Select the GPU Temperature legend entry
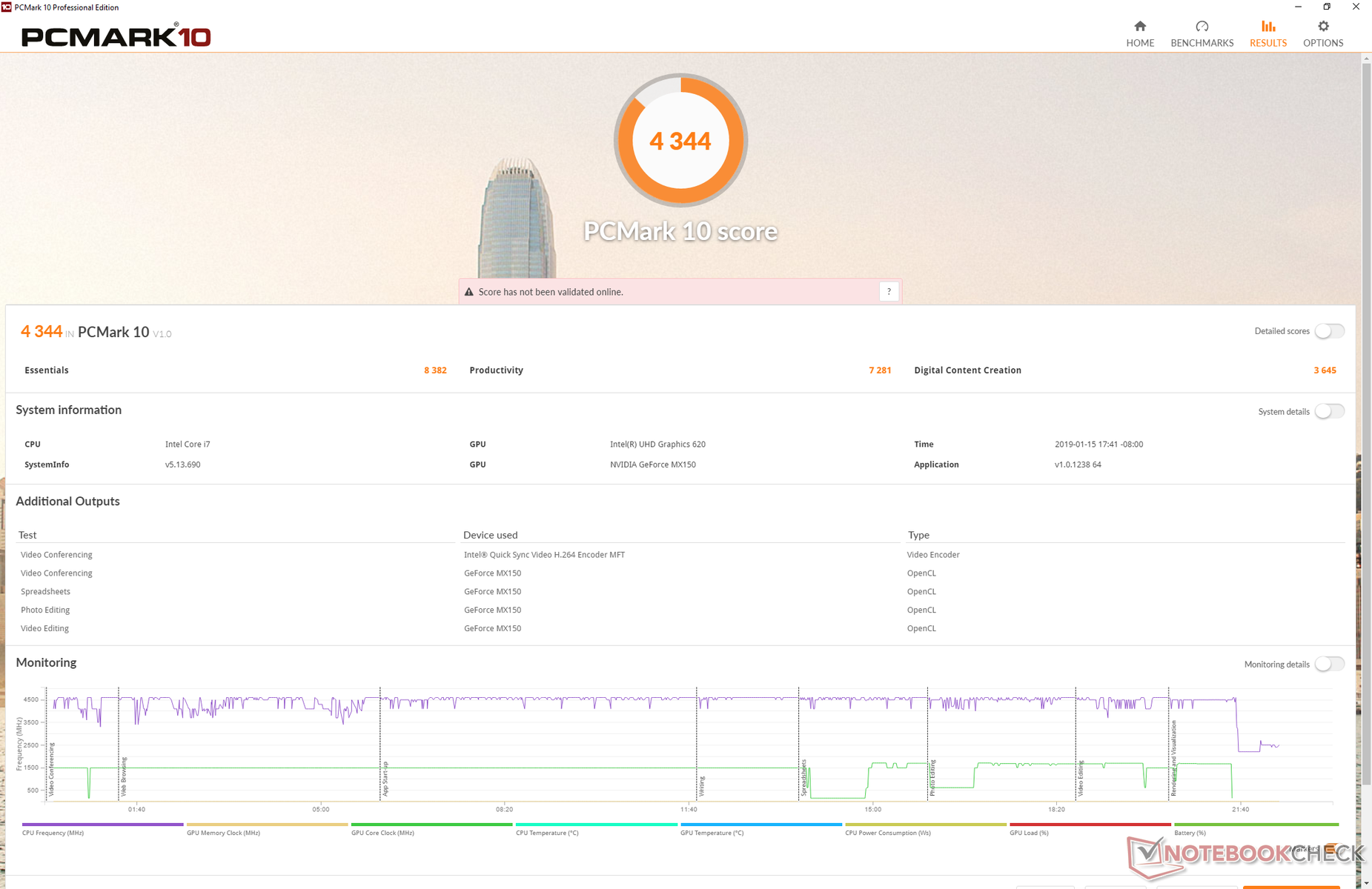 760,829
